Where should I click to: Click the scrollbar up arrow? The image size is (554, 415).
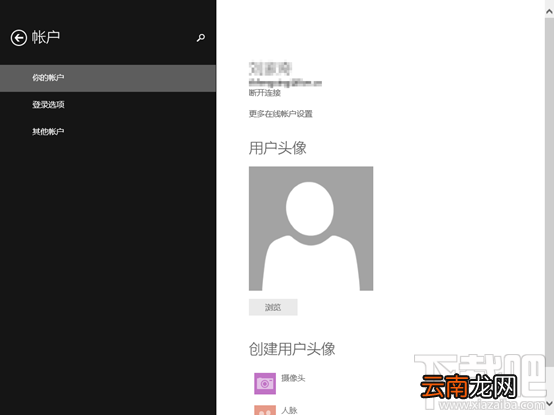(549, 12)
